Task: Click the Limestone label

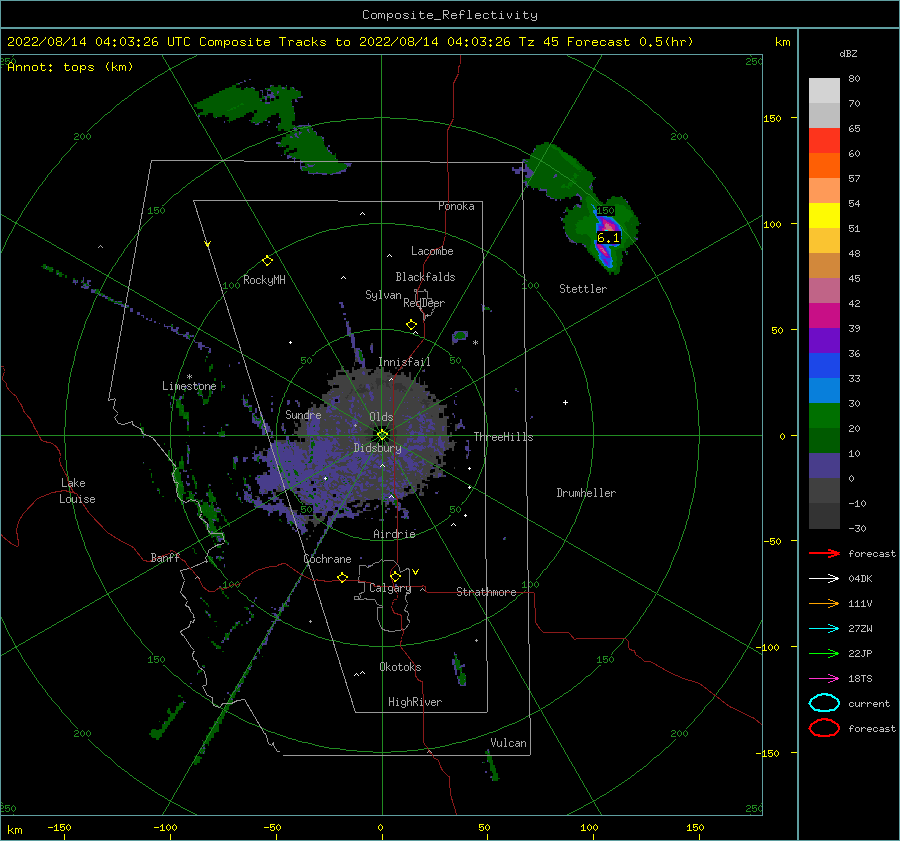Action: coord(189,386)
